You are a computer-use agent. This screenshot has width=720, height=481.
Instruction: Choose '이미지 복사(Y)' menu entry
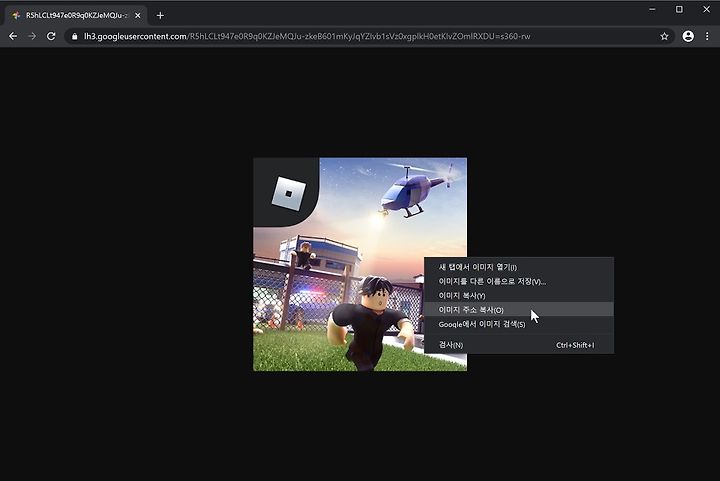coord(519,296)
